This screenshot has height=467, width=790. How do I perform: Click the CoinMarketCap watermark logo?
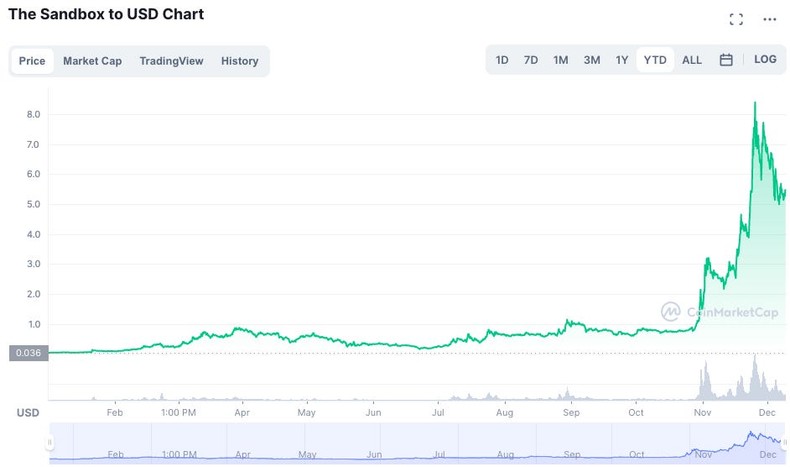click(719, 312)
